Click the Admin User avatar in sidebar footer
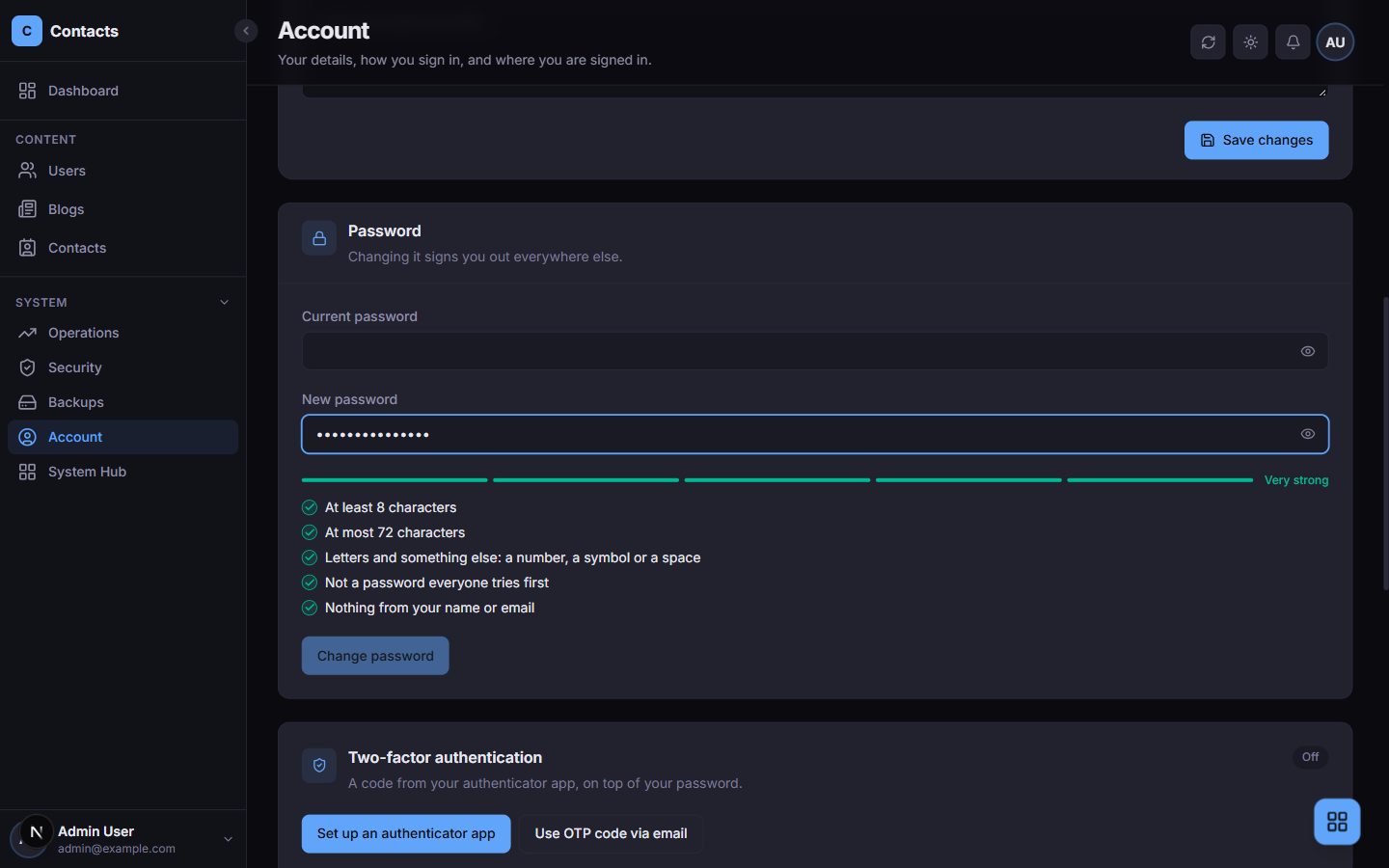 tap(29, 837)
